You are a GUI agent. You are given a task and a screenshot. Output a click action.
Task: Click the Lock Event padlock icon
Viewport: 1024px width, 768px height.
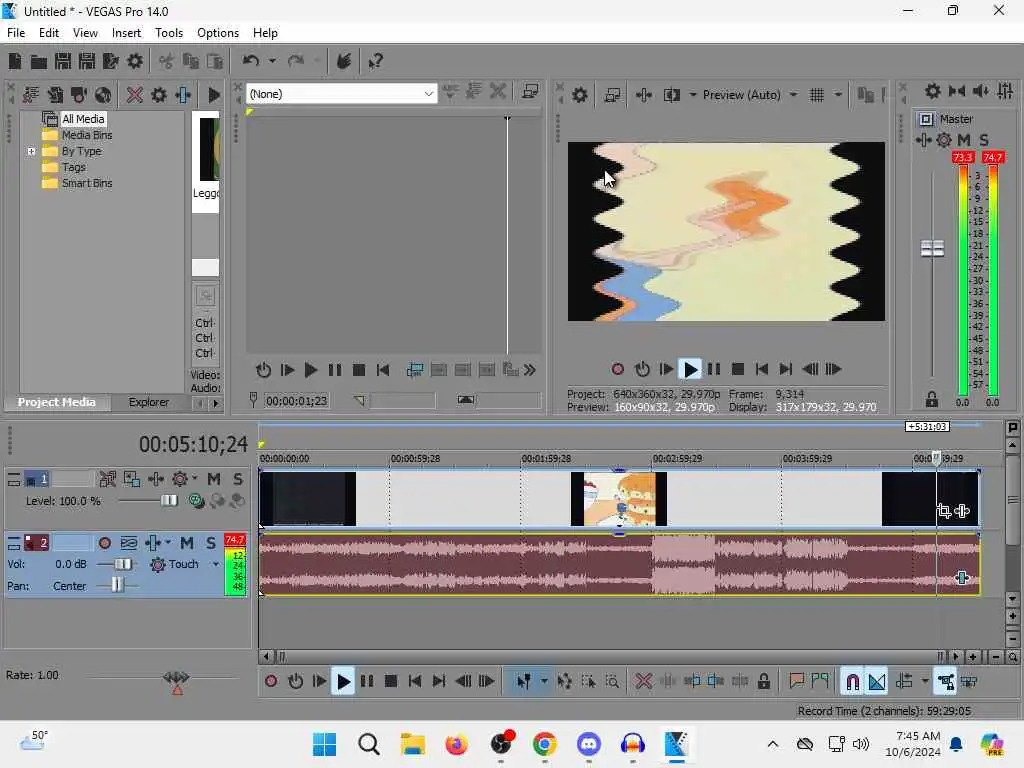[x=763, y=682]
